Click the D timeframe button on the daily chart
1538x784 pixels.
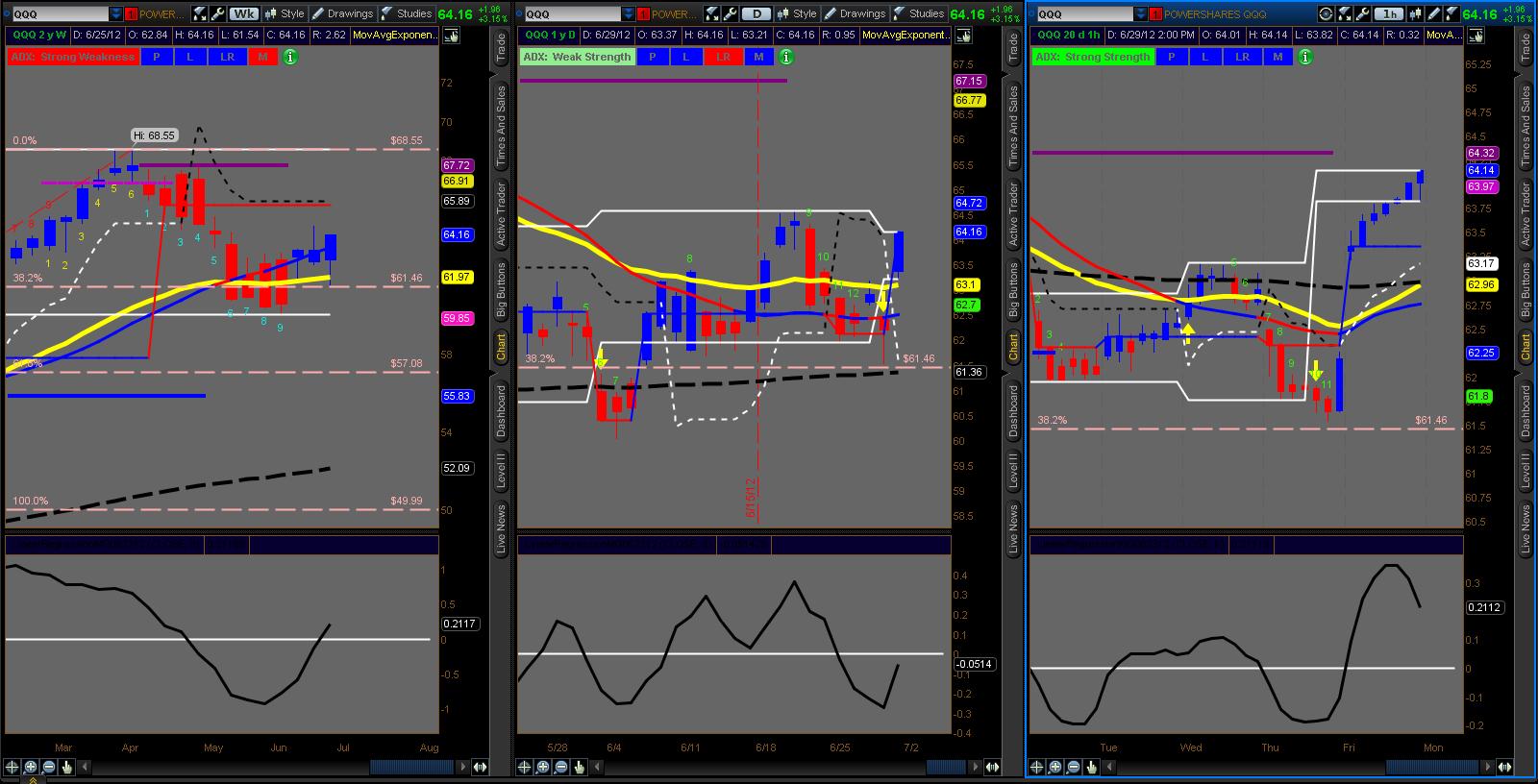click(757, 14)
